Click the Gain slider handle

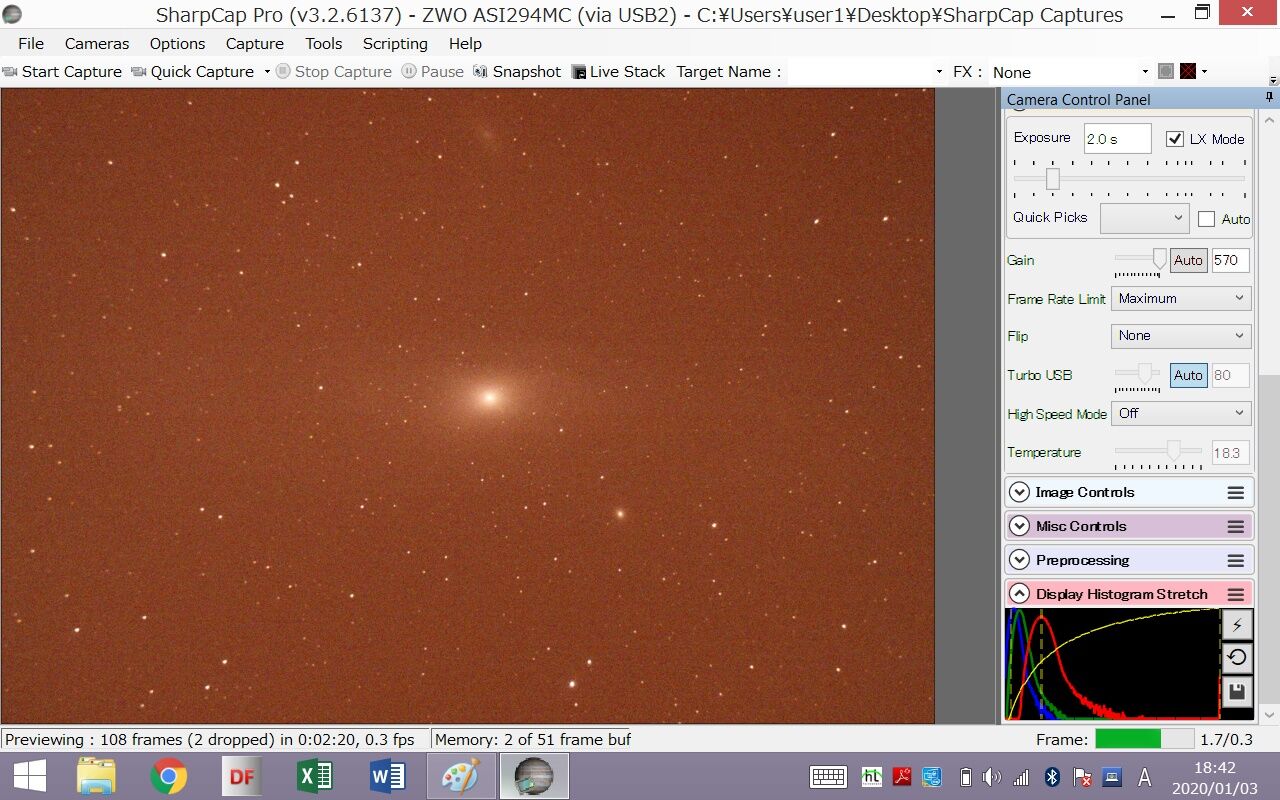point(1159,260)
